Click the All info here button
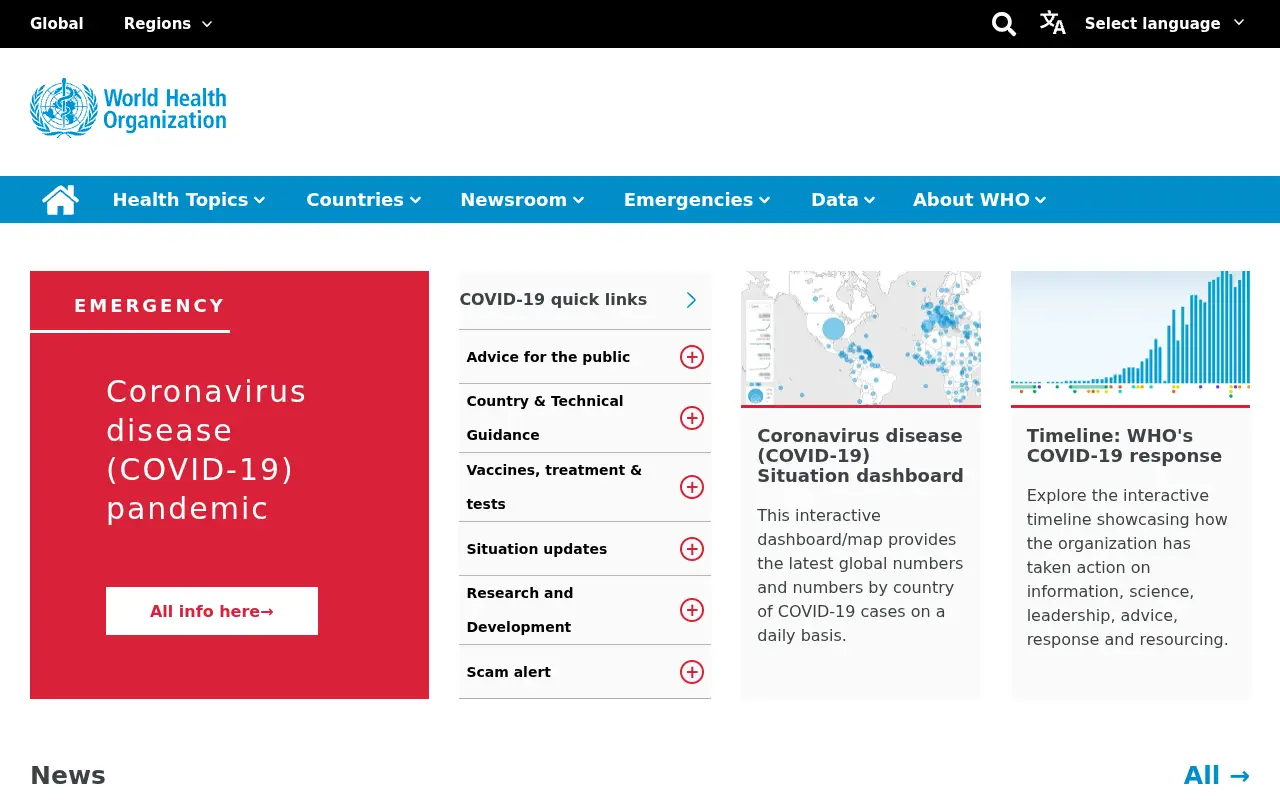 tap(212, 611)
